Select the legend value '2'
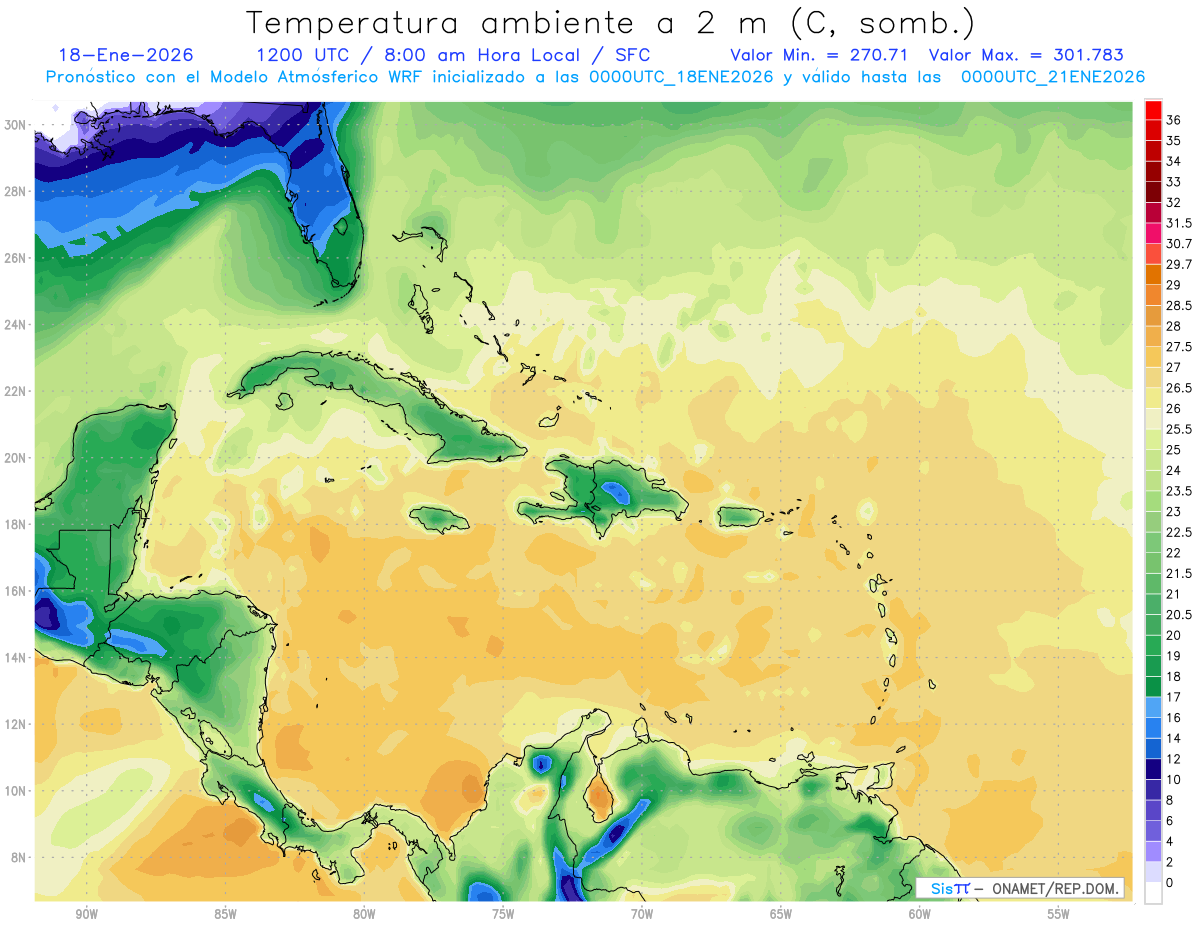 pyautogui.click(x=1170, y=862)
